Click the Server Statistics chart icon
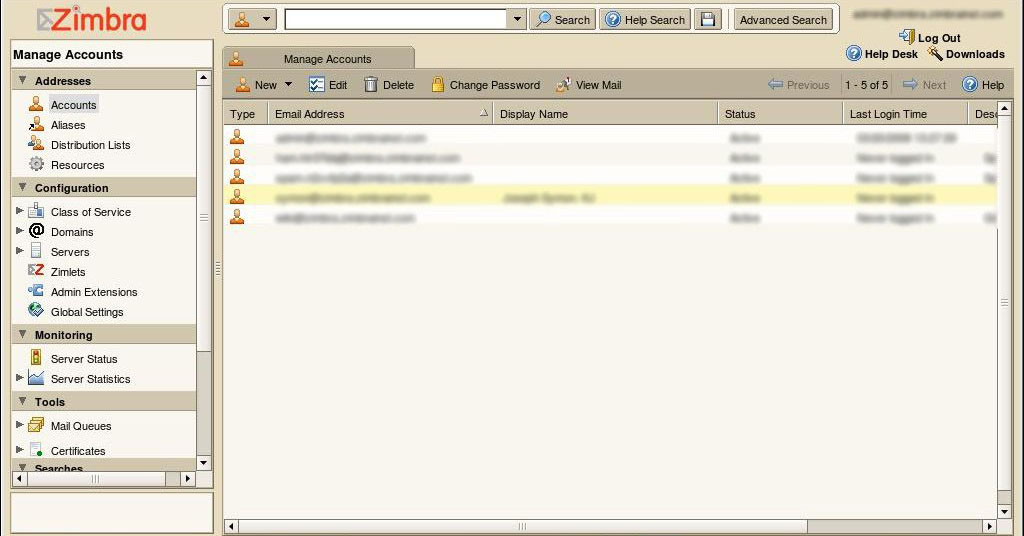Image resolution: width=1024 pixels, height=536 pixels. point(36,378)
